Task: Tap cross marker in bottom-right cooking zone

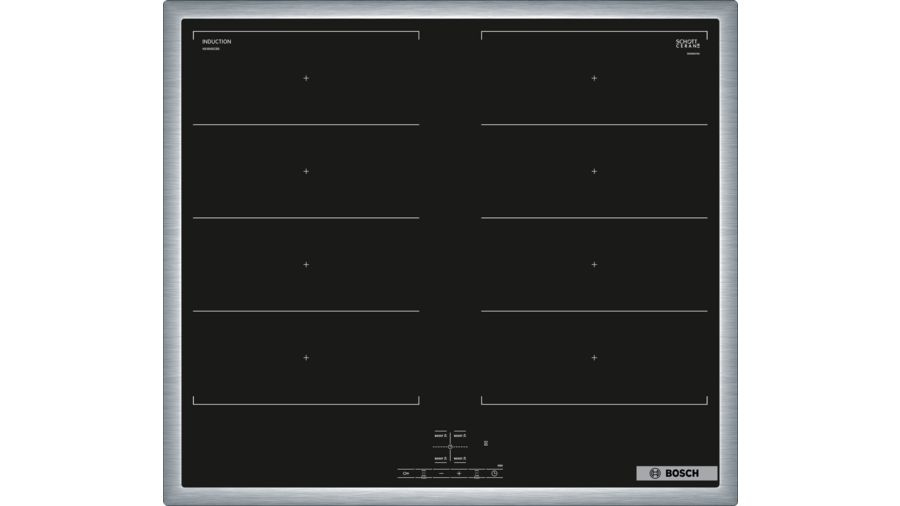Action: click(x=594, y=357)
